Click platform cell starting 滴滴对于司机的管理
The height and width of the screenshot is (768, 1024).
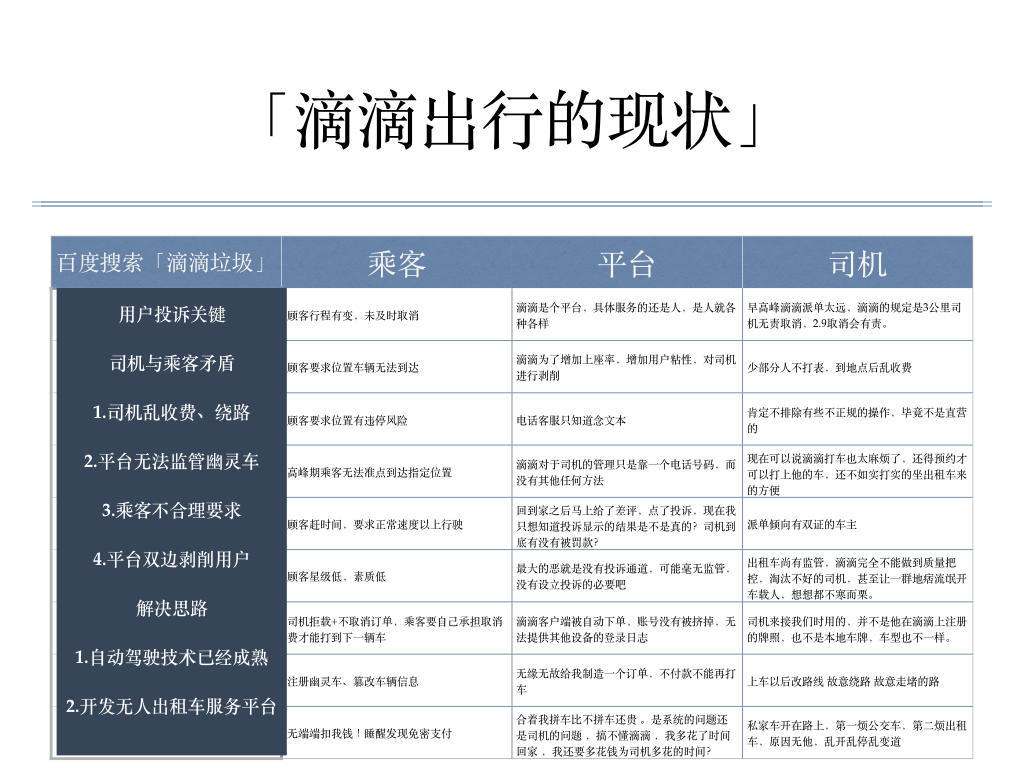point(627,472)
